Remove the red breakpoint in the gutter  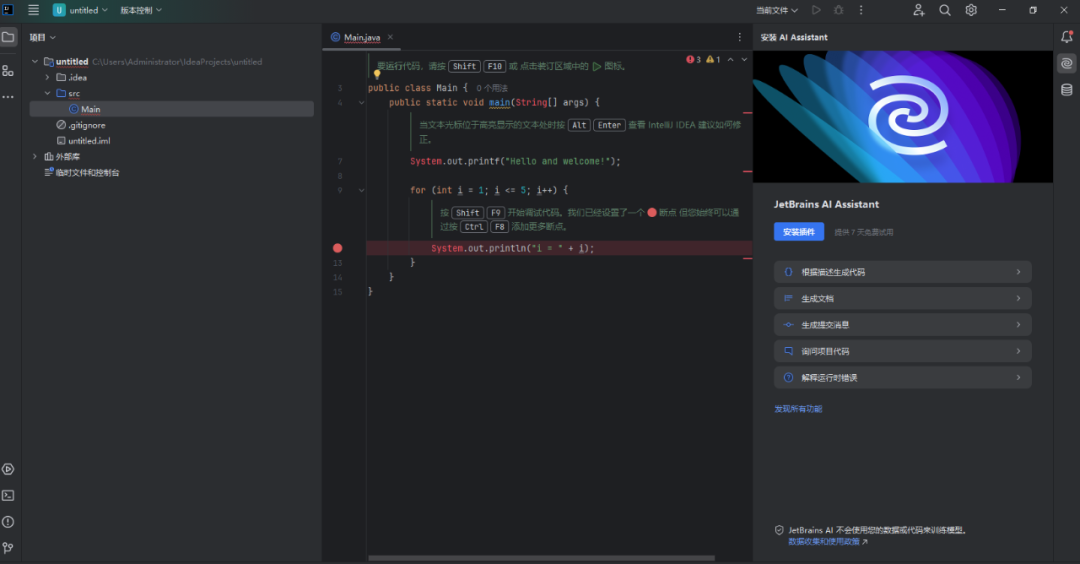[x=337, y=248]
